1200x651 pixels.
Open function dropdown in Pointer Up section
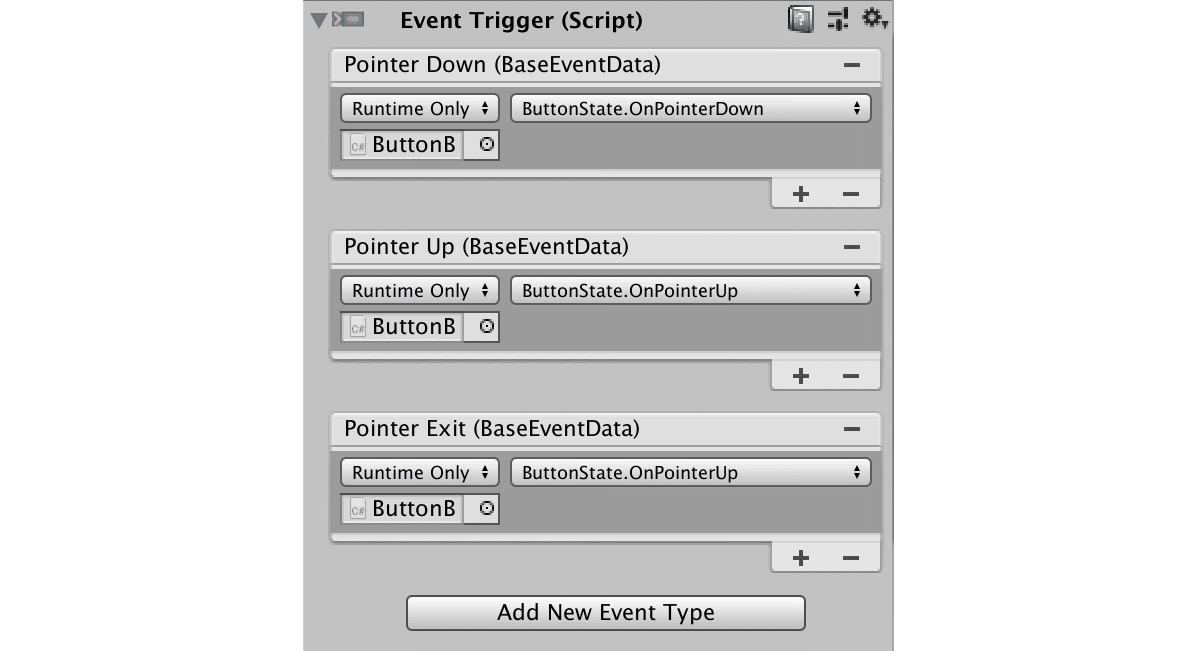[x=690, y=291]
